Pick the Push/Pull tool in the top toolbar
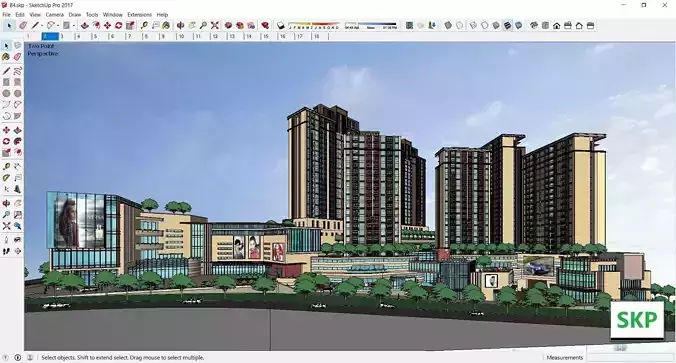Screen dimensions: 676x363 [x=85, y=25]
